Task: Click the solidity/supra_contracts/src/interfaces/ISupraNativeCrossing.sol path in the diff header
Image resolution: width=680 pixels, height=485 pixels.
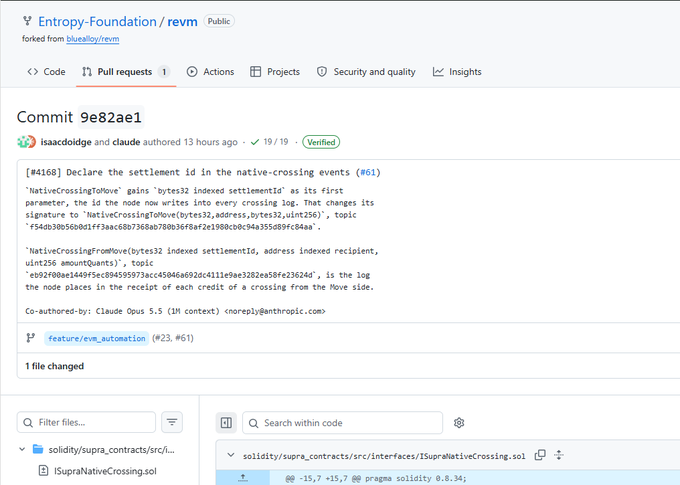Action: tap(384, 456)
